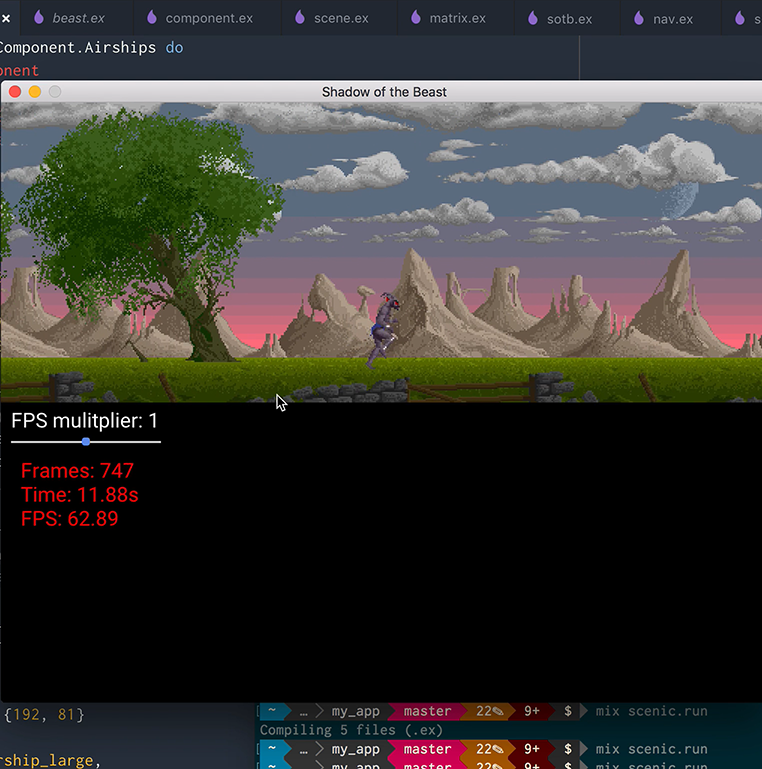The image size is (762, 769).
Task: Open the sotb.ex tab
Action: click(569, 19)
